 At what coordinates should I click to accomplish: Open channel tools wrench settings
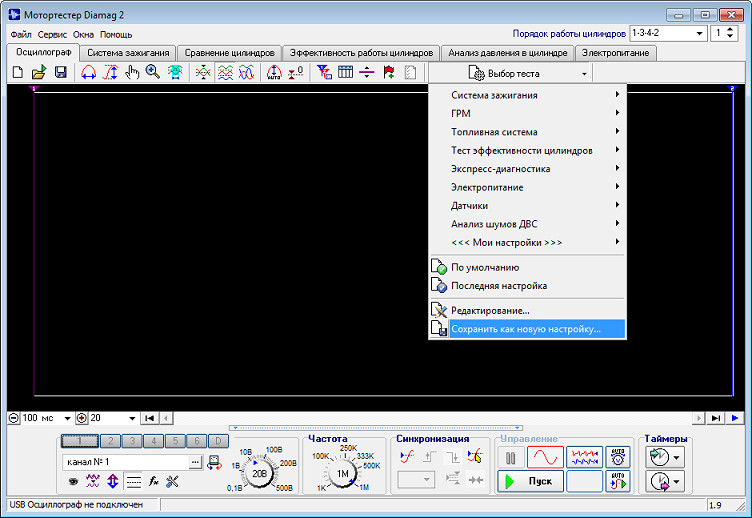click(x=173, y=481)
